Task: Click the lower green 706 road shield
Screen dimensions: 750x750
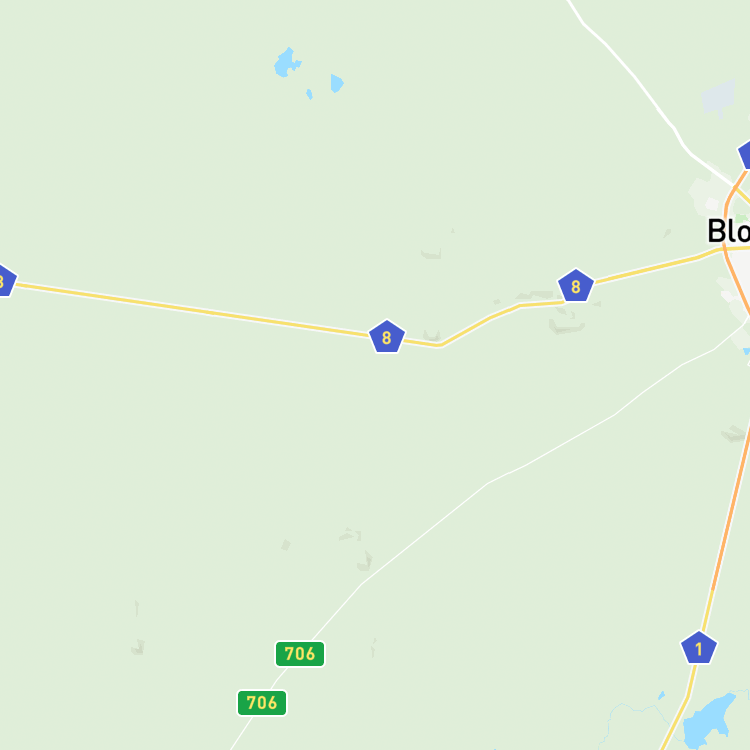Action: (262, 703)
